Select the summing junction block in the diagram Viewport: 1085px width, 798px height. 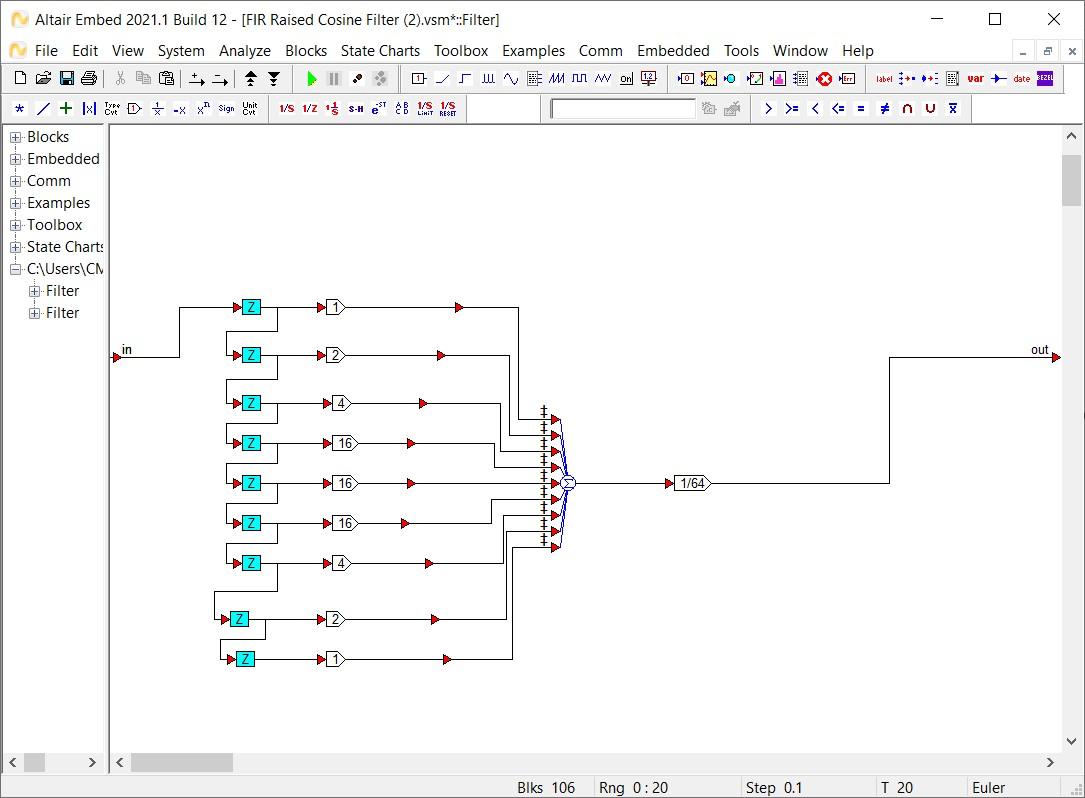568,483
